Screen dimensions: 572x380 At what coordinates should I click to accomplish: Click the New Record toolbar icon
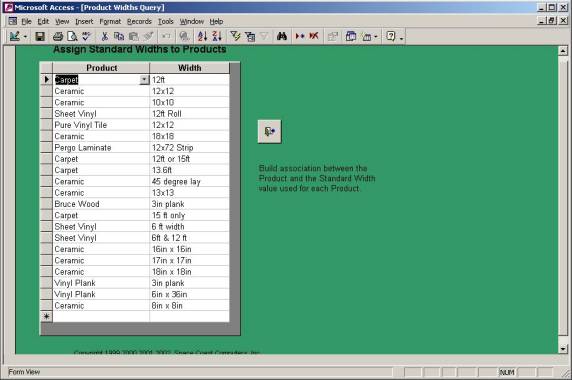tap(300, 36)
